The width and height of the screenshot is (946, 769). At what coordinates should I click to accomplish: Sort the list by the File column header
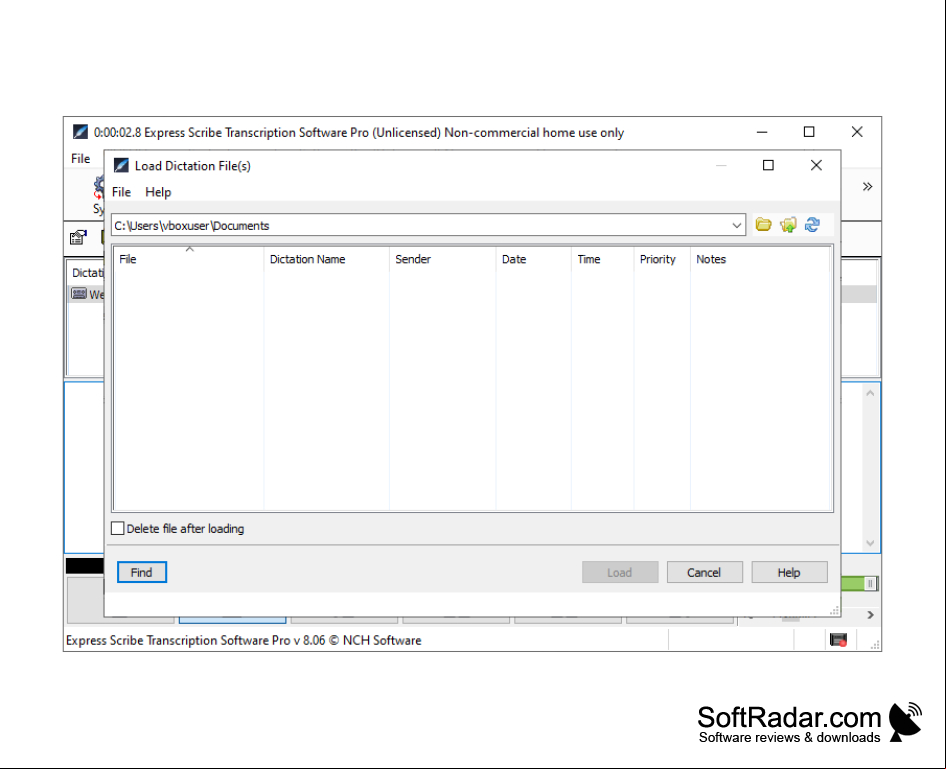[189, 259]
